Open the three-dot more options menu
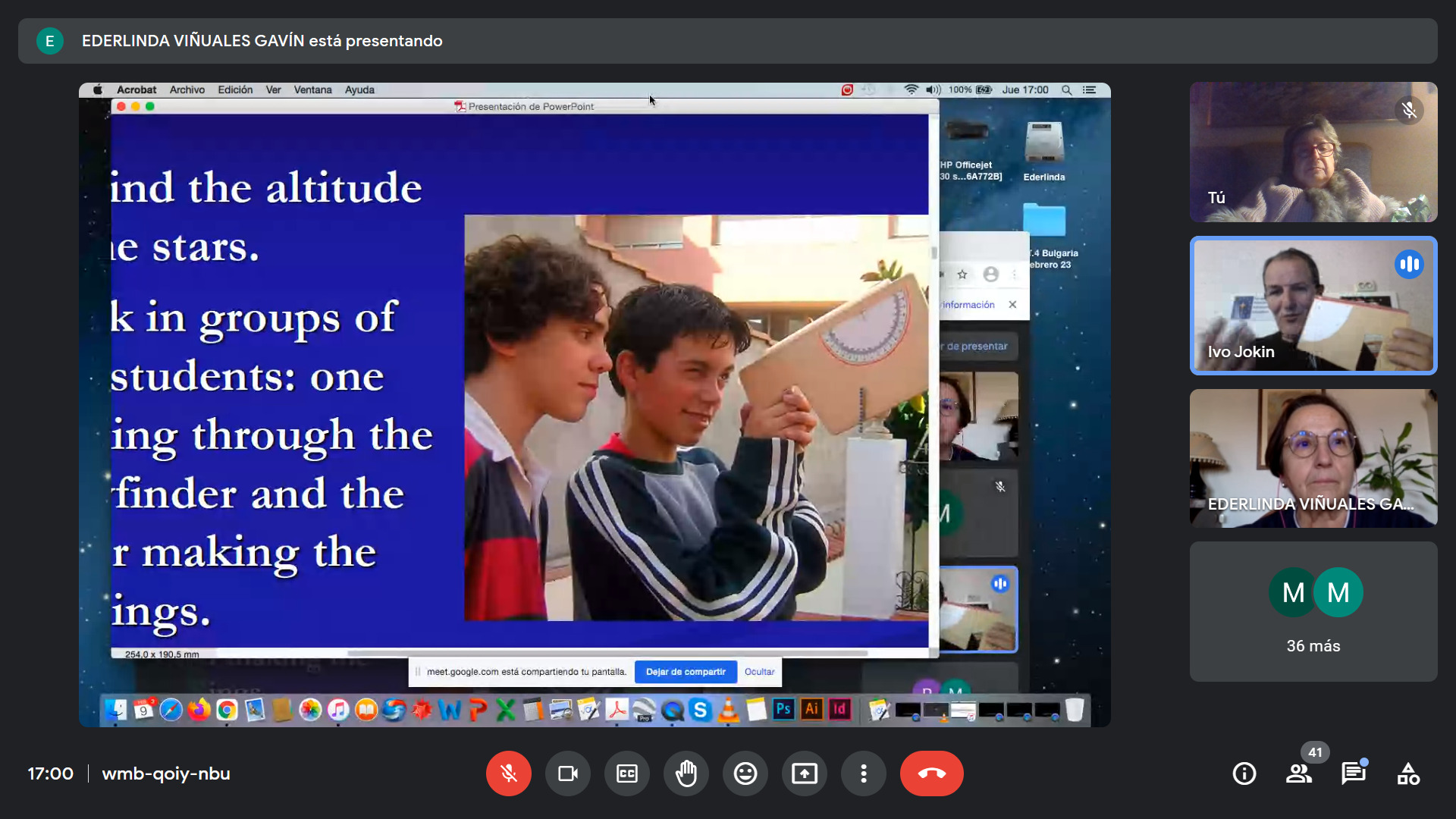Viewport: 1456px width, 819px height. coord(863,773)
